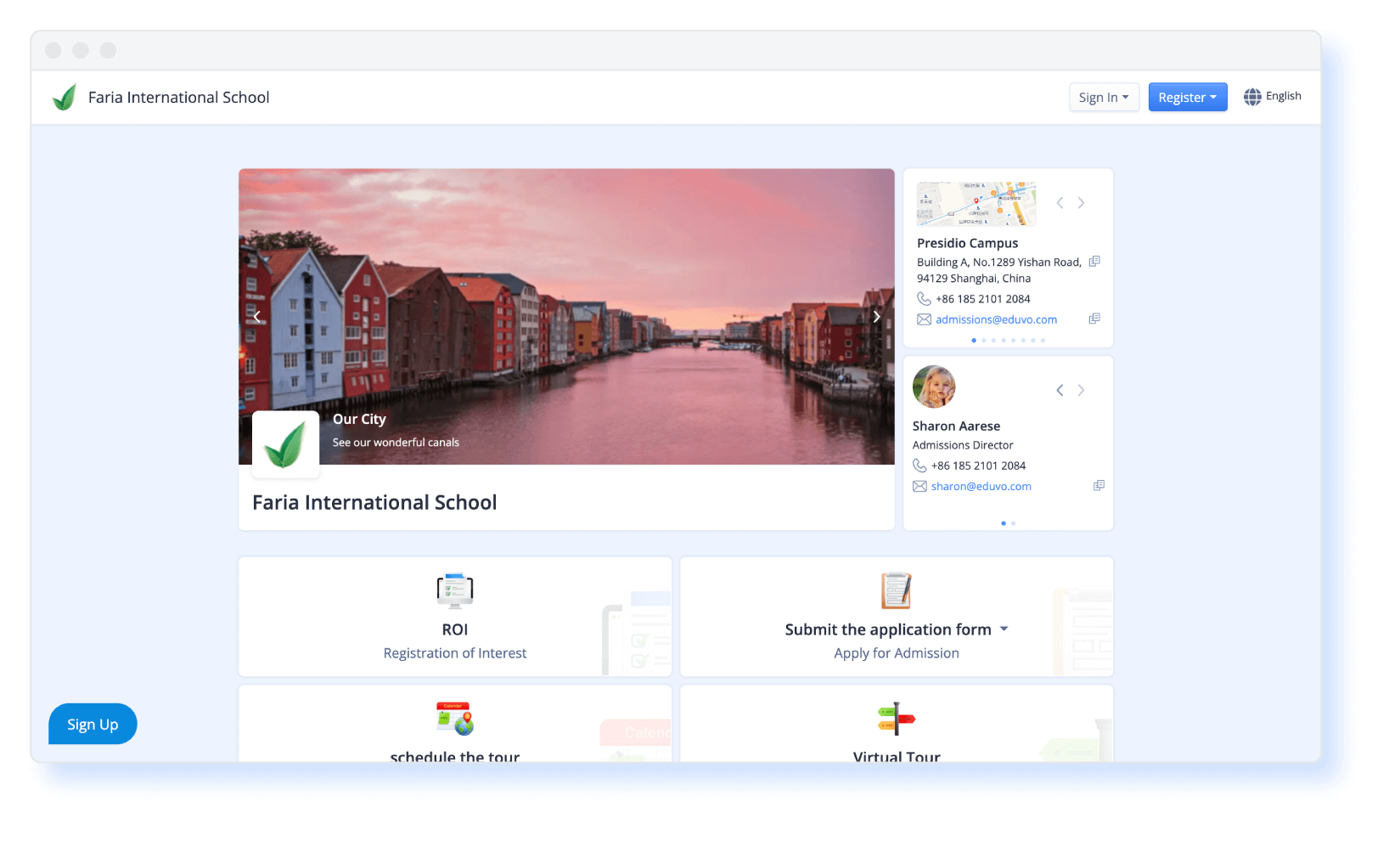
Task: Click the Virtual Tour signpost icon
Action: coord(896,719)
